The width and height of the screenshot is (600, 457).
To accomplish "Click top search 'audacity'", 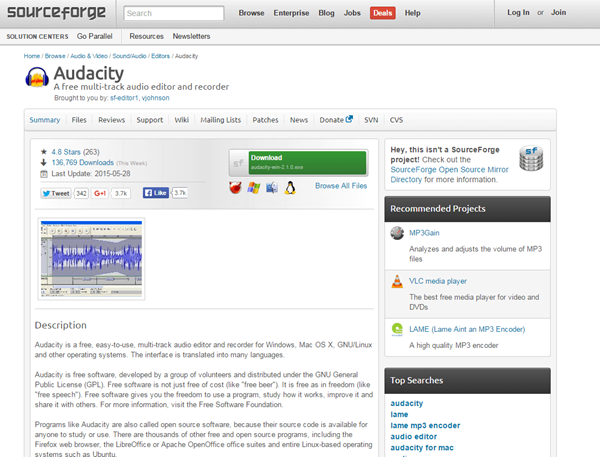I will coord(406,403).
